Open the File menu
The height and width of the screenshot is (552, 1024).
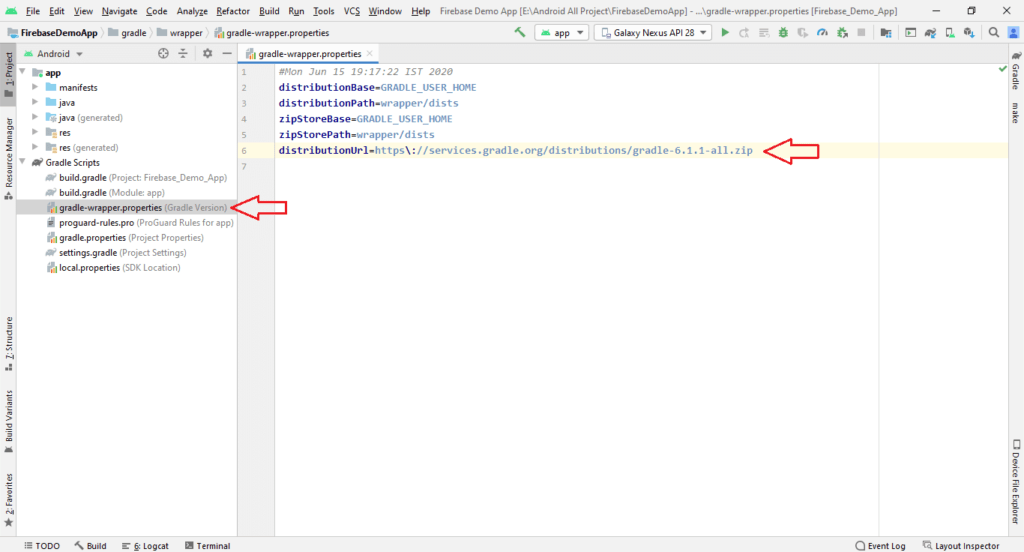pyautogui.click(x=33, y=11)
